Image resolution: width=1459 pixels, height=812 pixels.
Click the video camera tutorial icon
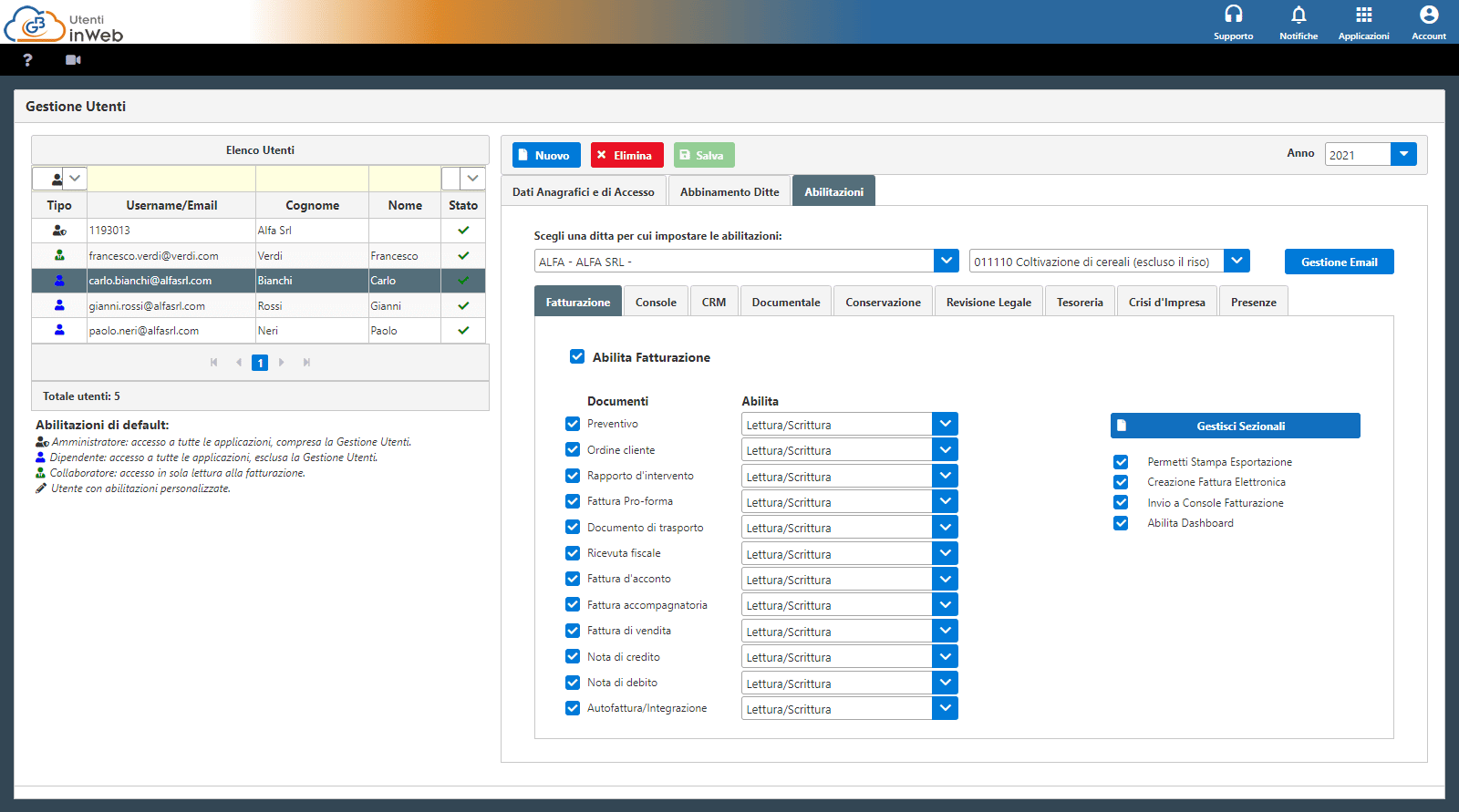73,60
